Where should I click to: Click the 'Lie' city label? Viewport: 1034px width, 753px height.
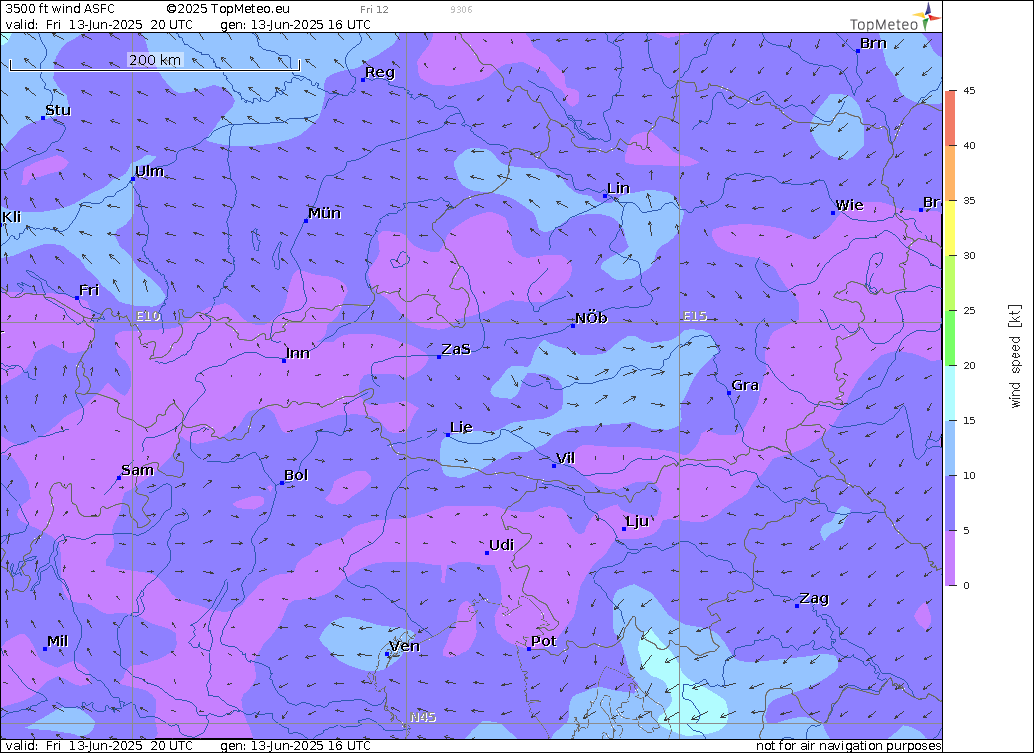pyautogui.click(x=461, y=427)
